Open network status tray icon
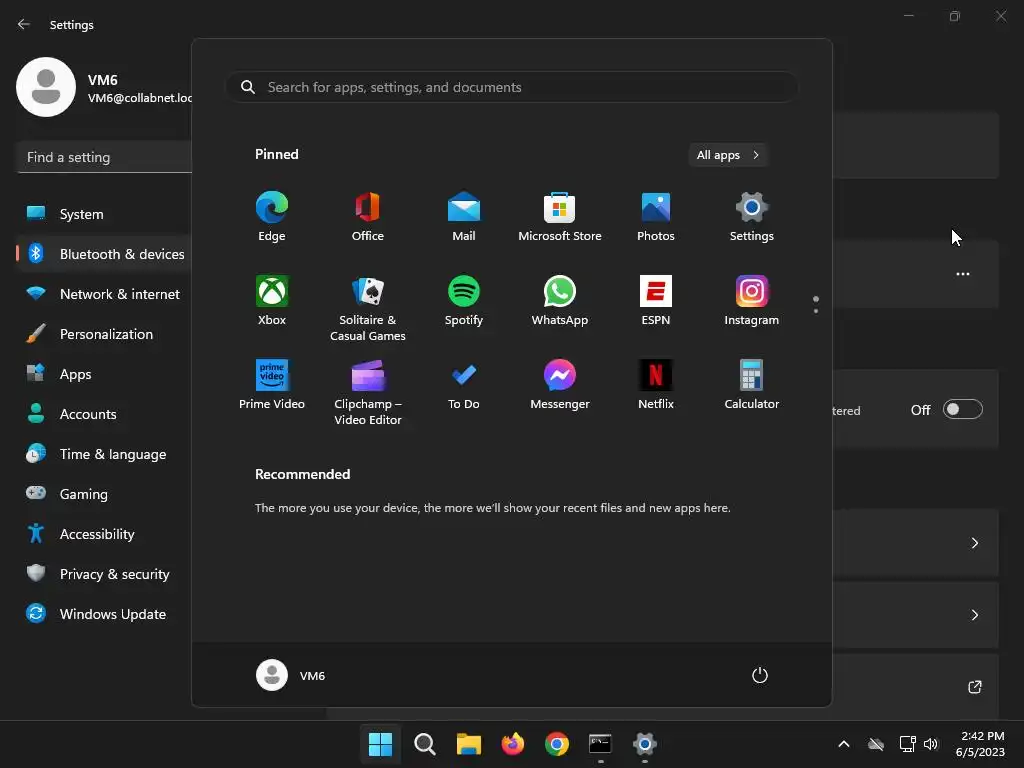 (907, 744)
